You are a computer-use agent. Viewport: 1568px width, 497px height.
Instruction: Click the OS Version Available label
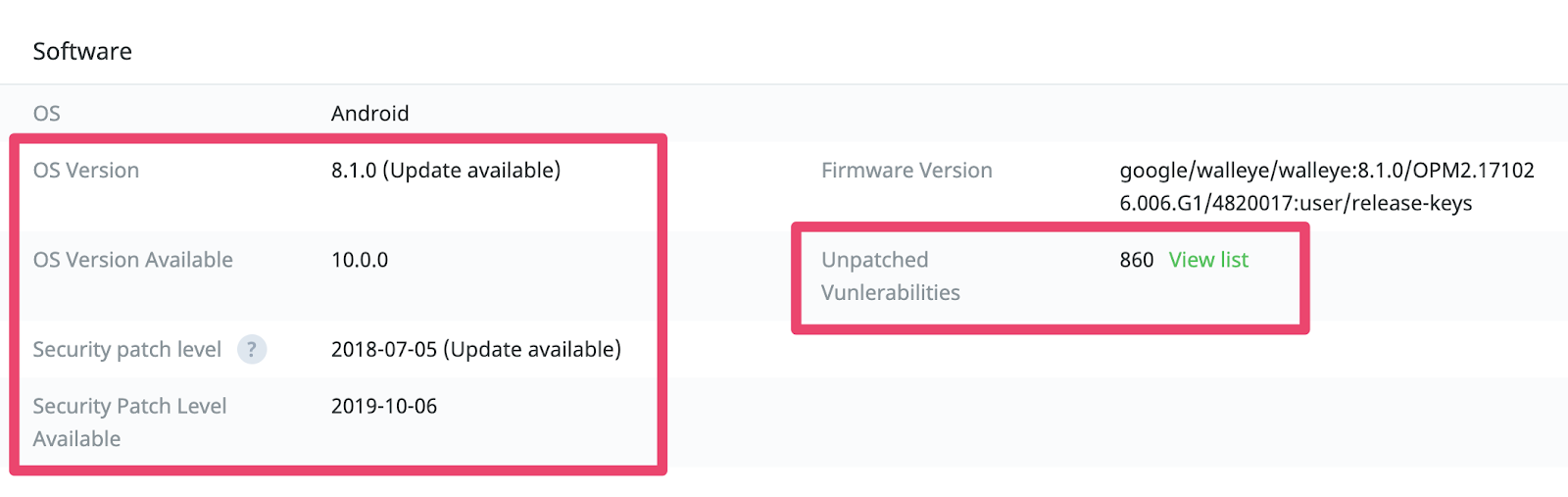tap(133, 260)
